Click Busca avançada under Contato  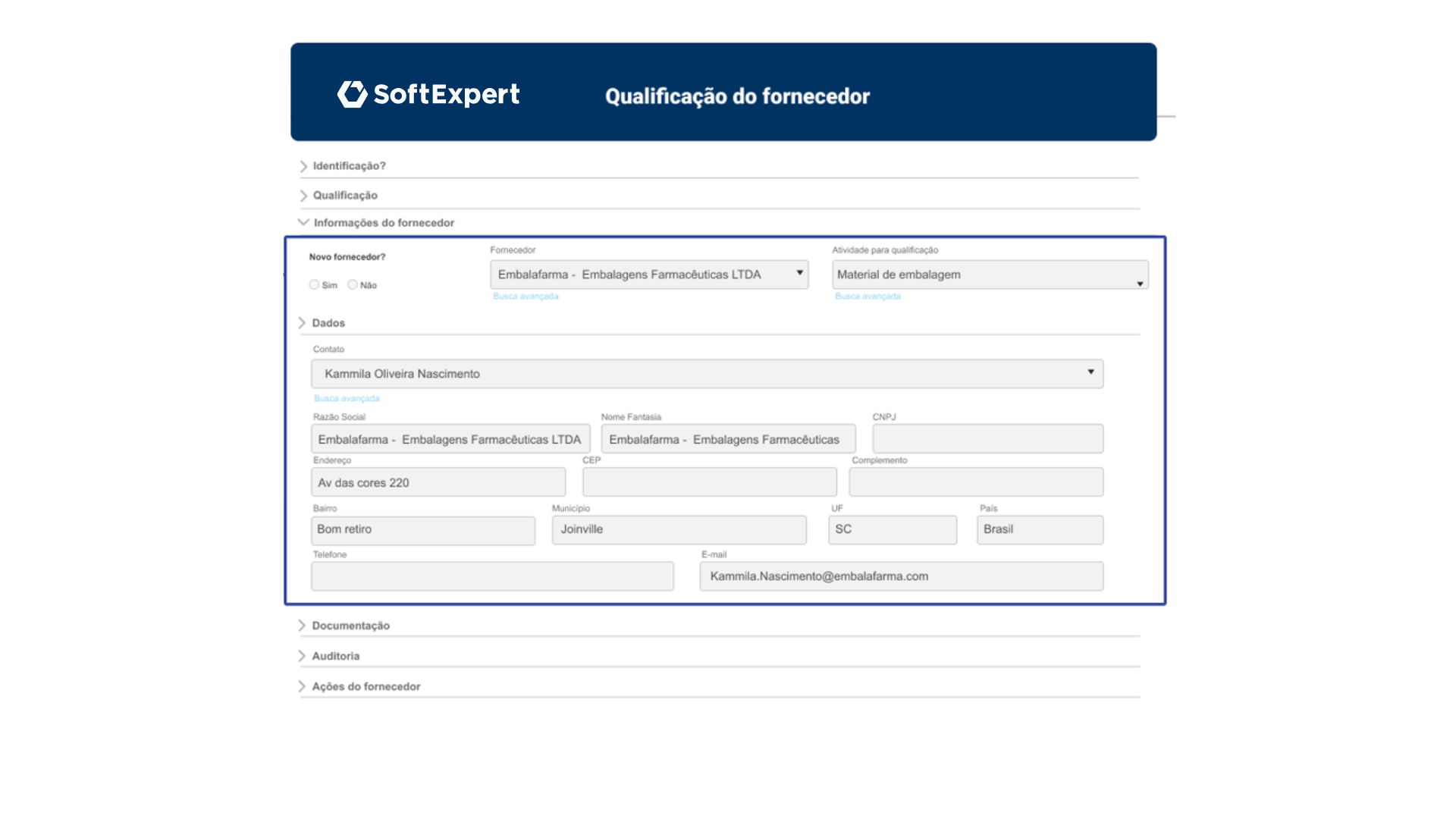point(347,398)
